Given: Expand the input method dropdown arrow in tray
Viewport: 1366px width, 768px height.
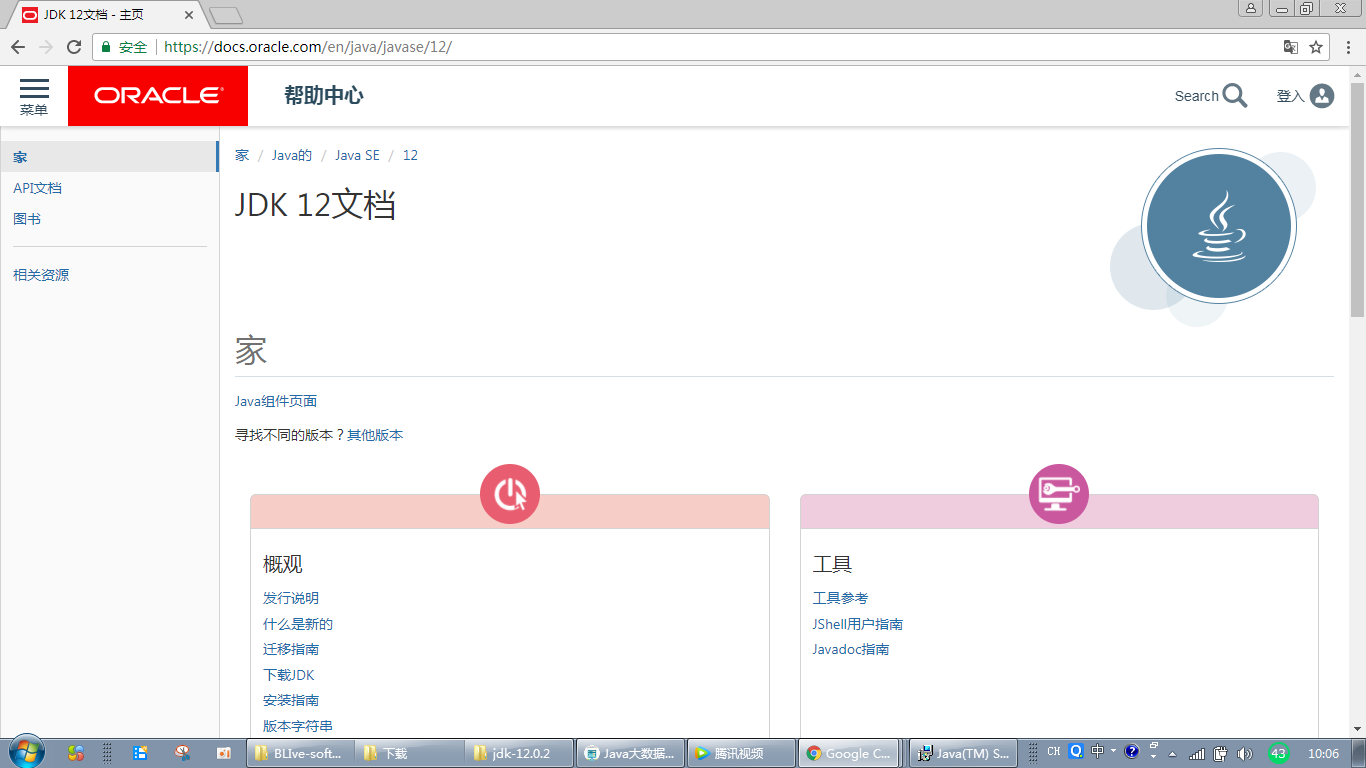Looking at the screenshot, I should (x=1115, y=752).
